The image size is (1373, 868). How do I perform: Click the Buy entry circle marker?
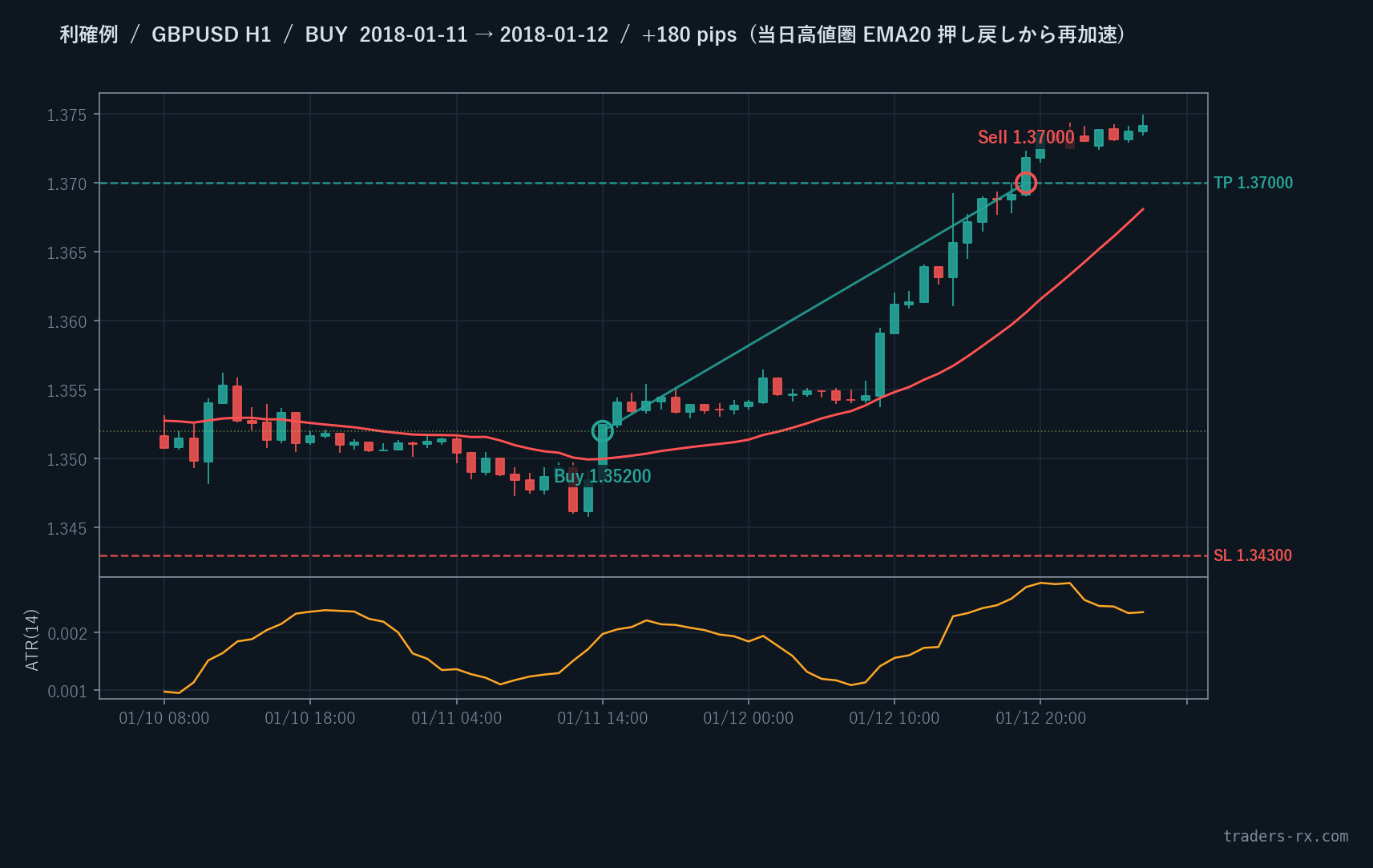pyautogui.click(x=602, y=431)
